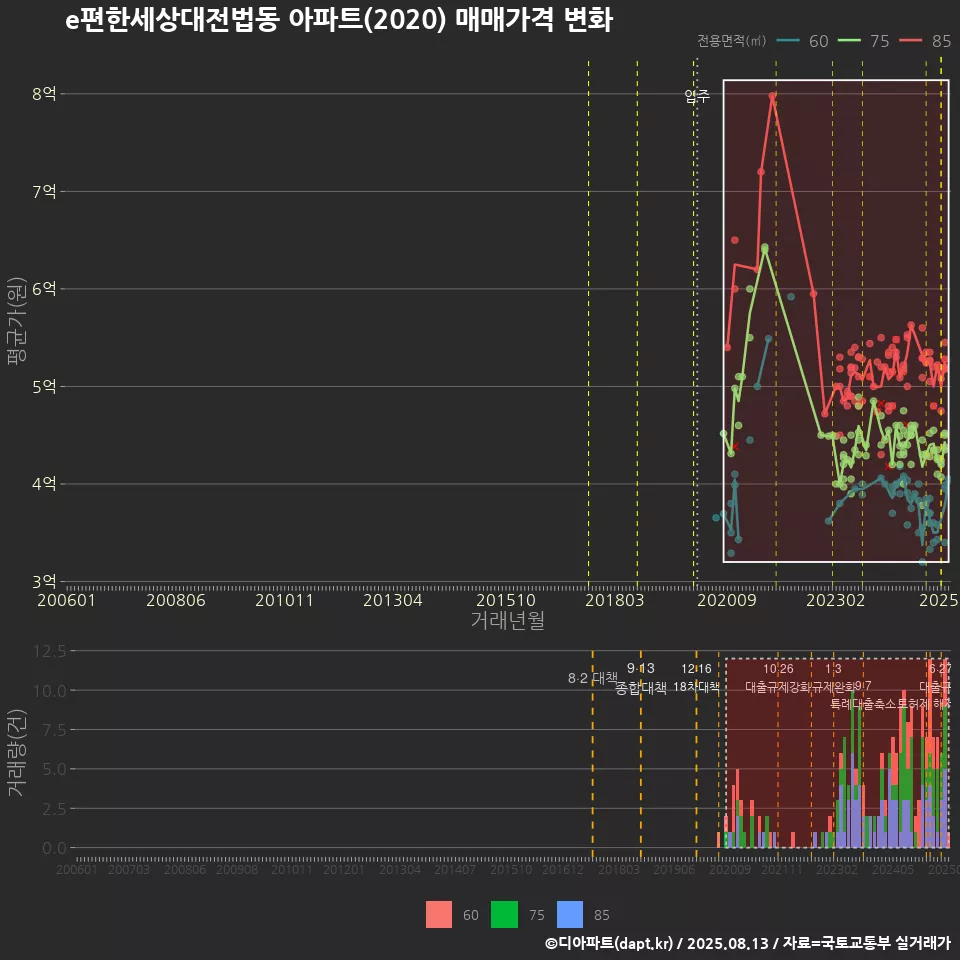
Task: Click the '10.0' volume axis label
Action: 50,691
